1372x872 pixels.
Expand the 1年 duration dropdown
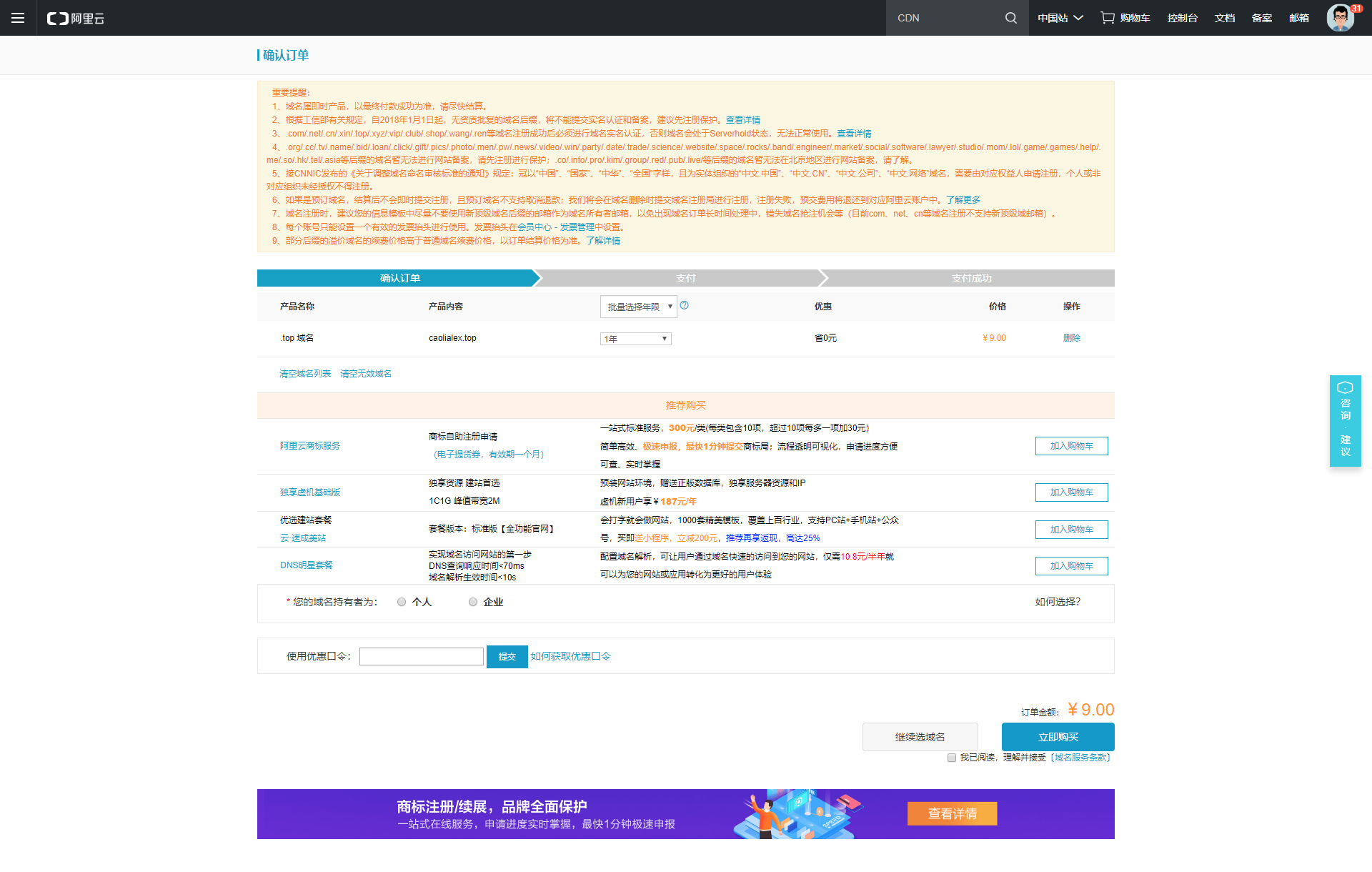(635, 339)
